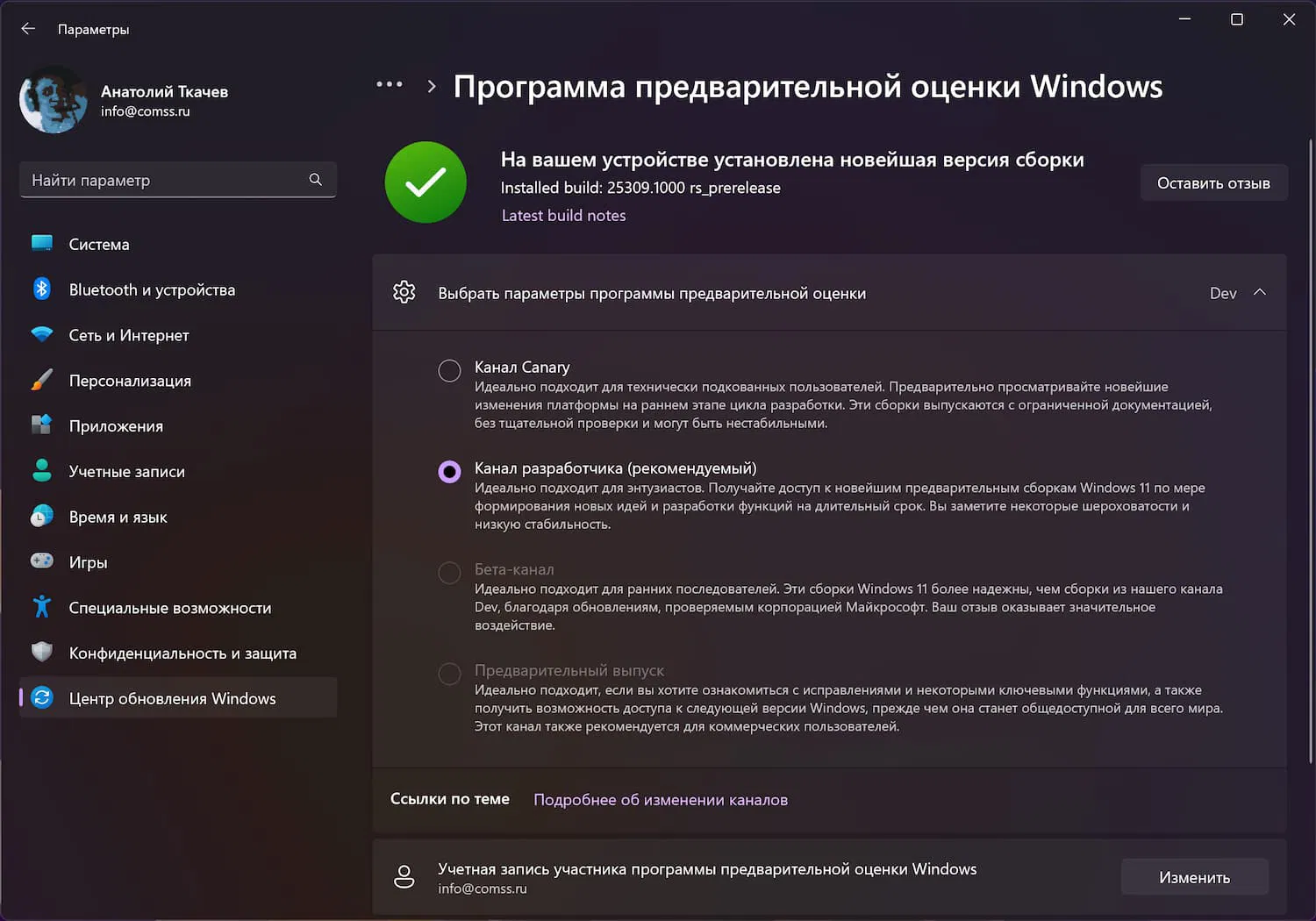Click the Изменить button
1316x921 pixels.
(x=1194, y=877)
